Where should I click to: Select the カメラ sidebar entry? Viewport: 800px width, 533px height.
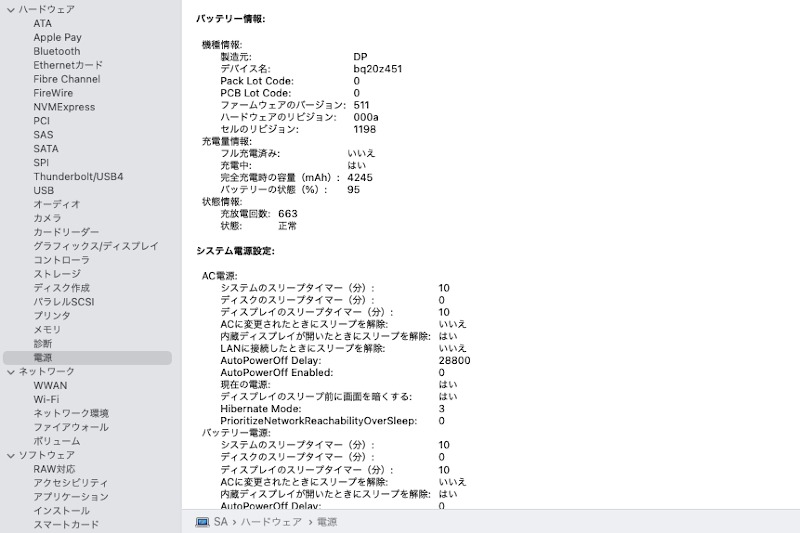tap(47, 218)
